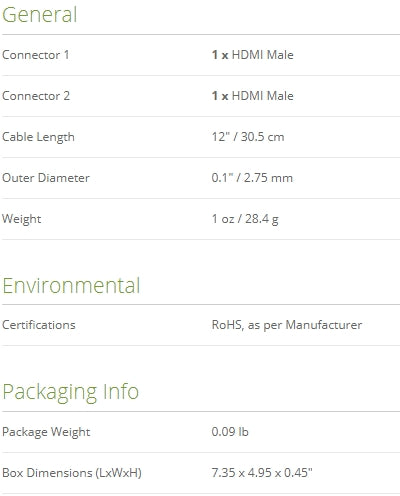Click the Connector 2 HDMI Male value
The image size is (400, 496).
(x=253, y=96)
